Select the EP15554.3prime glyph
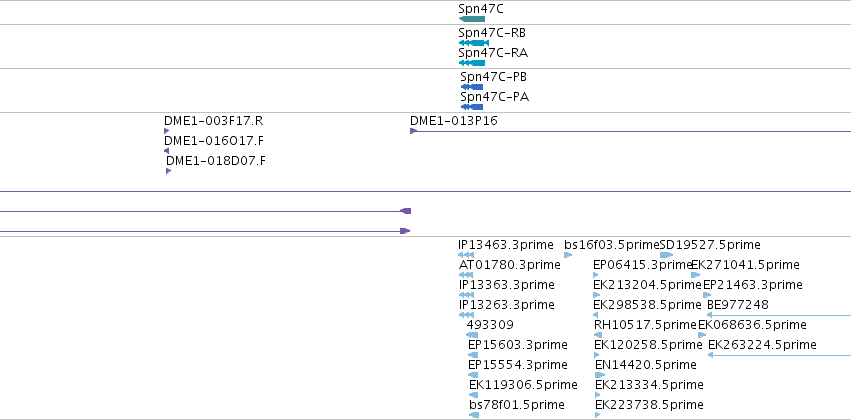Screen dimensions: 851x420 pos(473,375)
